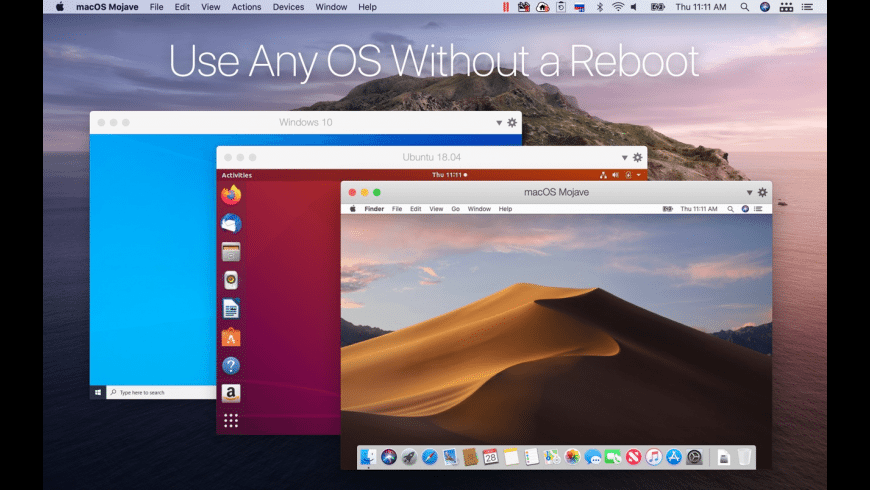This screenshot has height=490, width=870.
Task: Expand macOS Mojave window dropdown triangle
Action: [x=749, y=193]
